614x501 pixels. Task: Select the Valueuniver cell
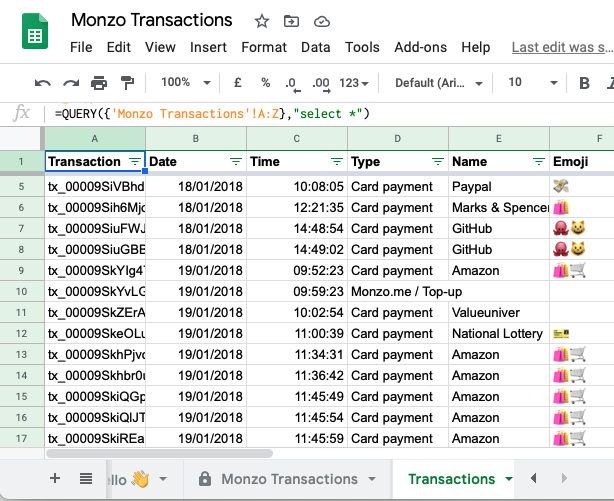[x=499, y=313]
